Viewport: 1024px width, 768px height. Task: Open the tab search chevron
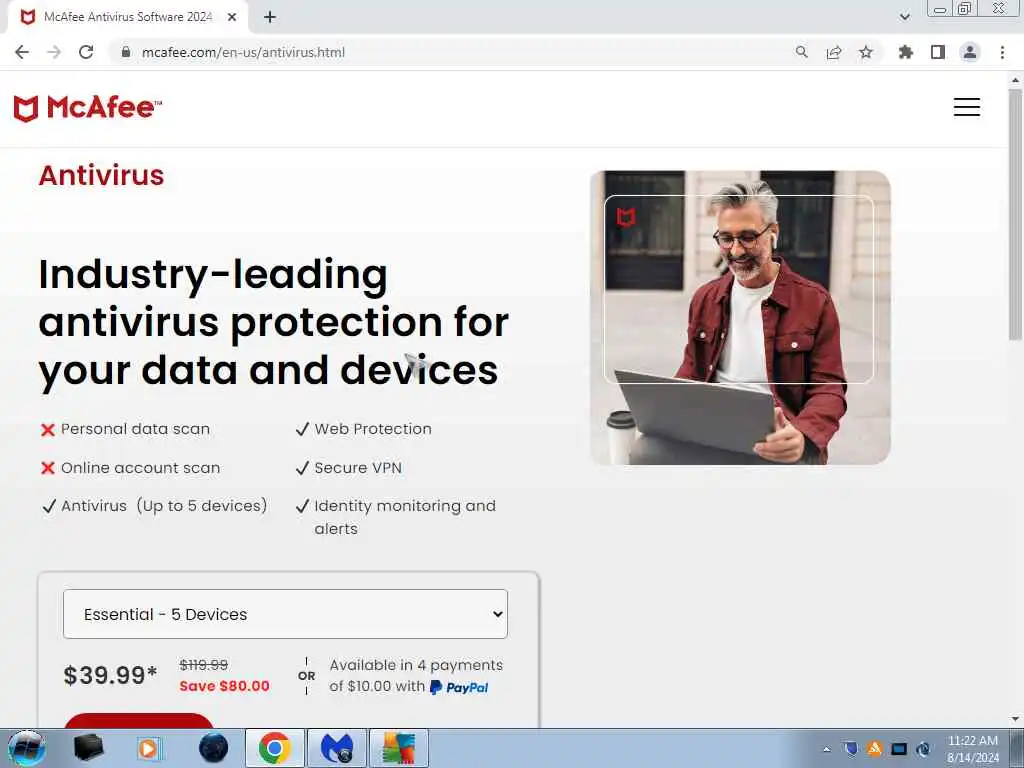[x=904, y=17]
